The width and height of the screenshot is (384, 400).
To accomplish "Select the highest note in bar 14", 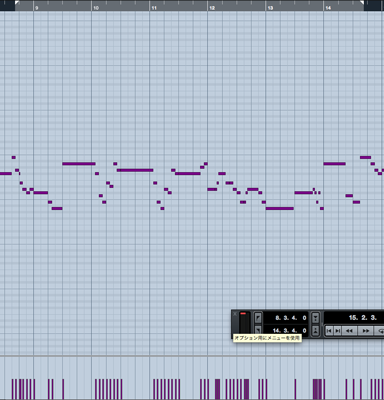I will pos(365,157).
